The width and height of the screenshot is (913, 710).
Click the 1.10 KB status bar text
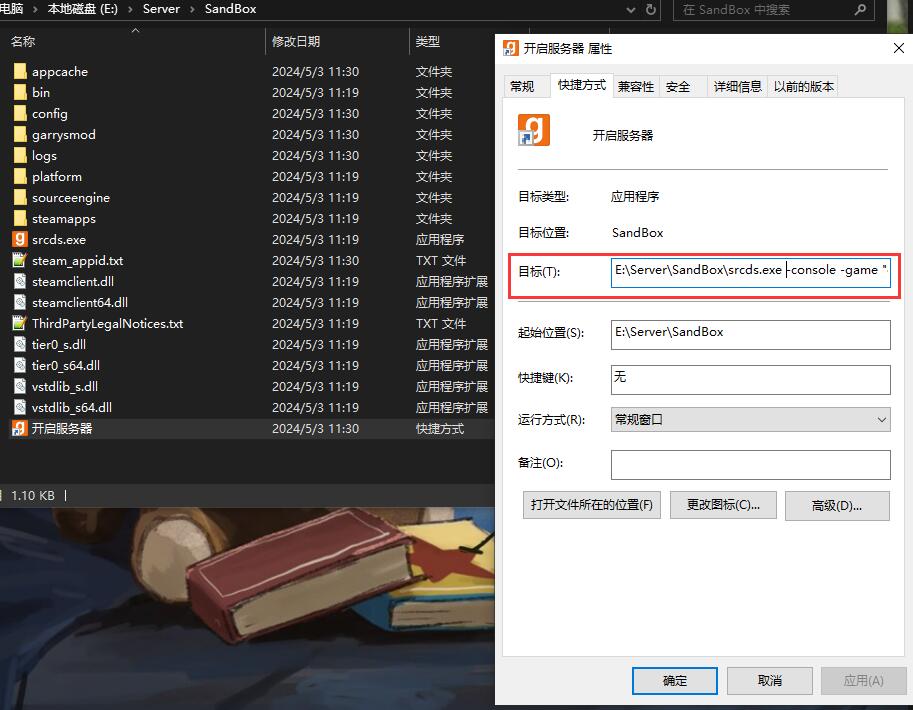pyautogui.click(x=33, y=496)
